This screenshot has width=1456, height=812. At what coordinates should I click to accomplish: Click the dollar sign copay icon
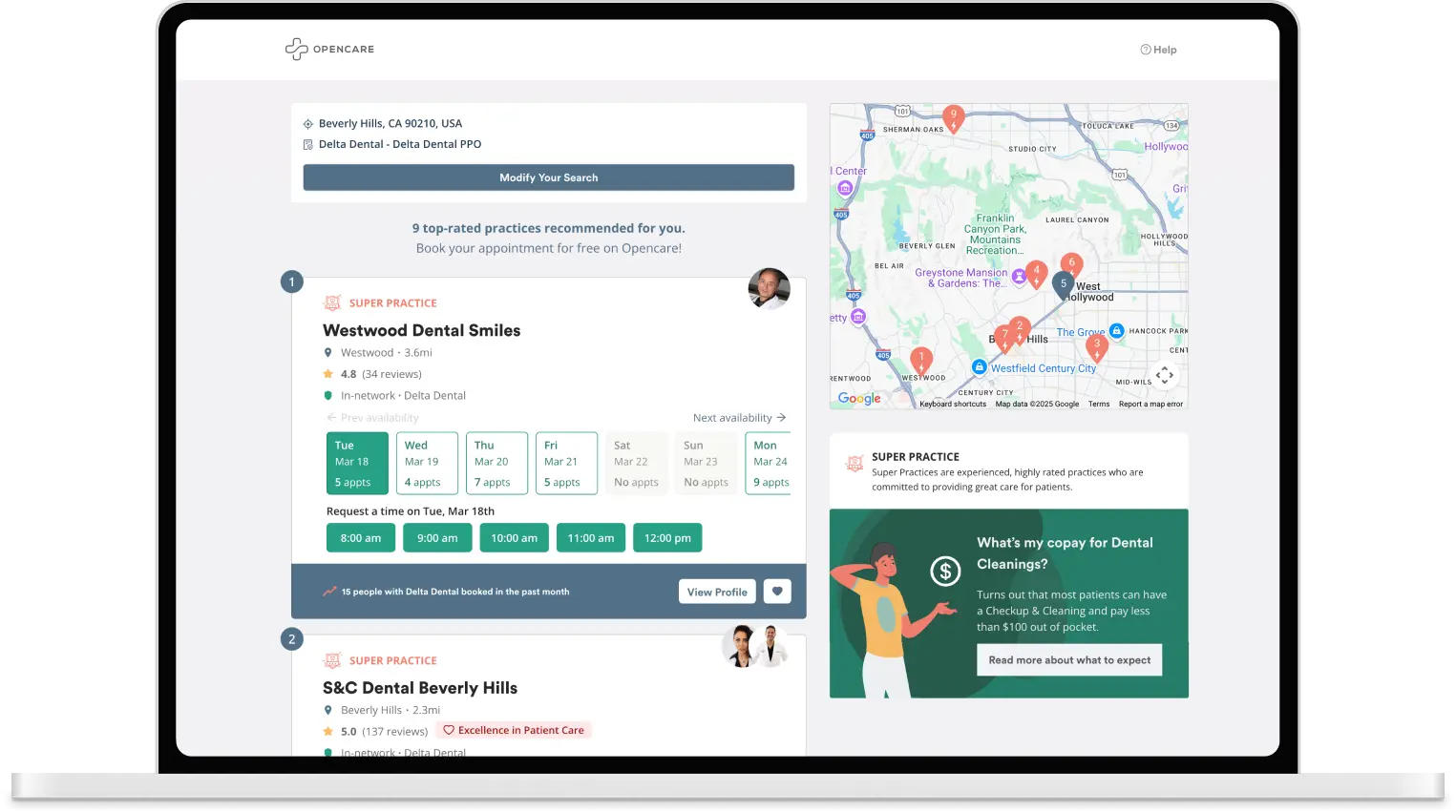click(945, 571)
